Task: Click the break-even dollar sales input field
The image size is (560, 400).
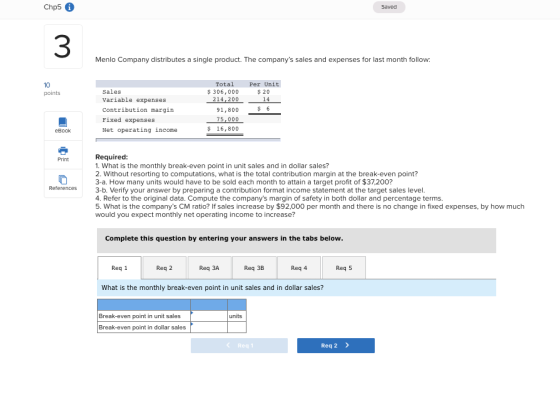Action: pyautogui.click(x=209, y=327)
